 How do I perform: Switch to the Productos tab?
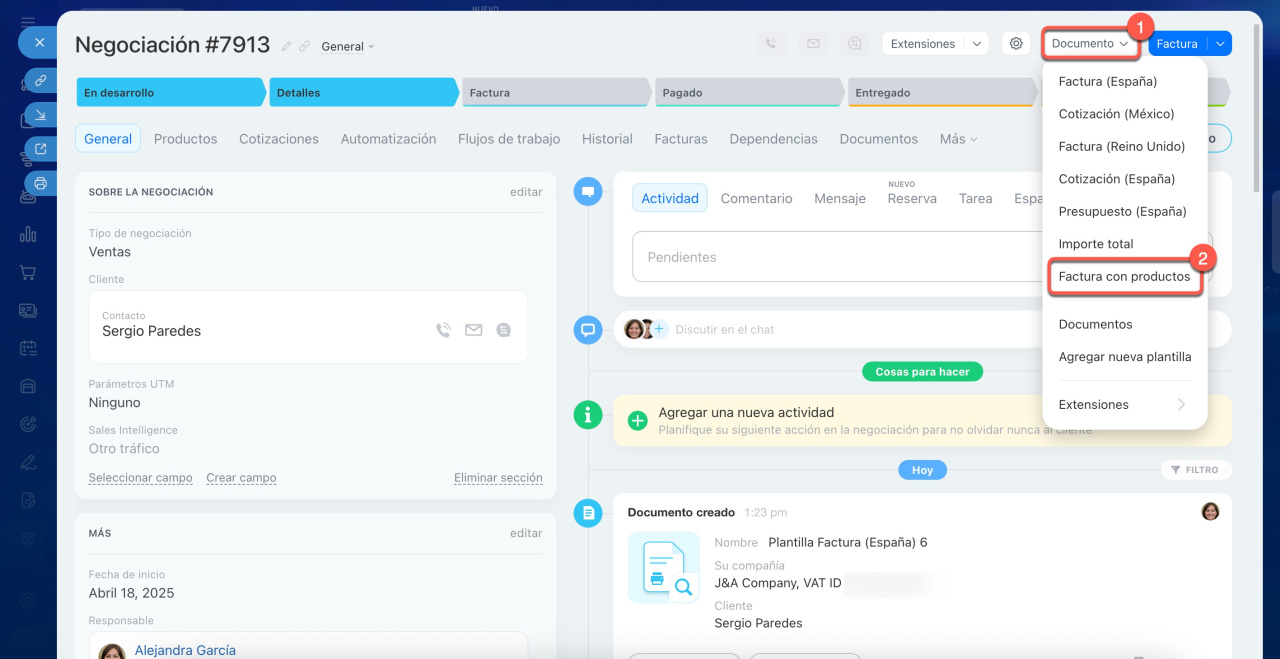tap(185, 139)
